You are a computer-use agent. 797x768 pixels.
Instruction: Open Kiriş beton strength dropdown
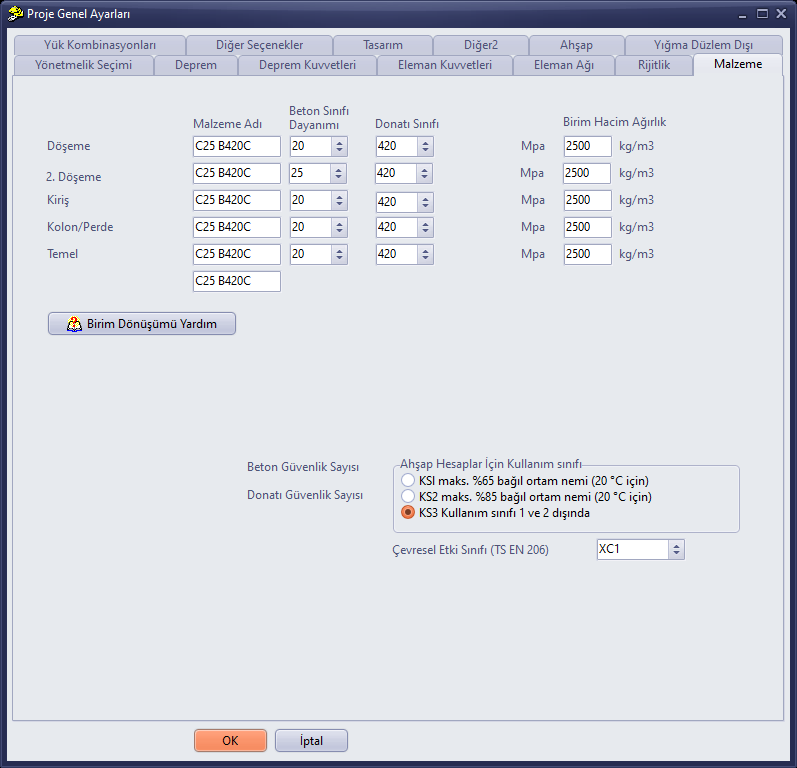click(339, 200)
